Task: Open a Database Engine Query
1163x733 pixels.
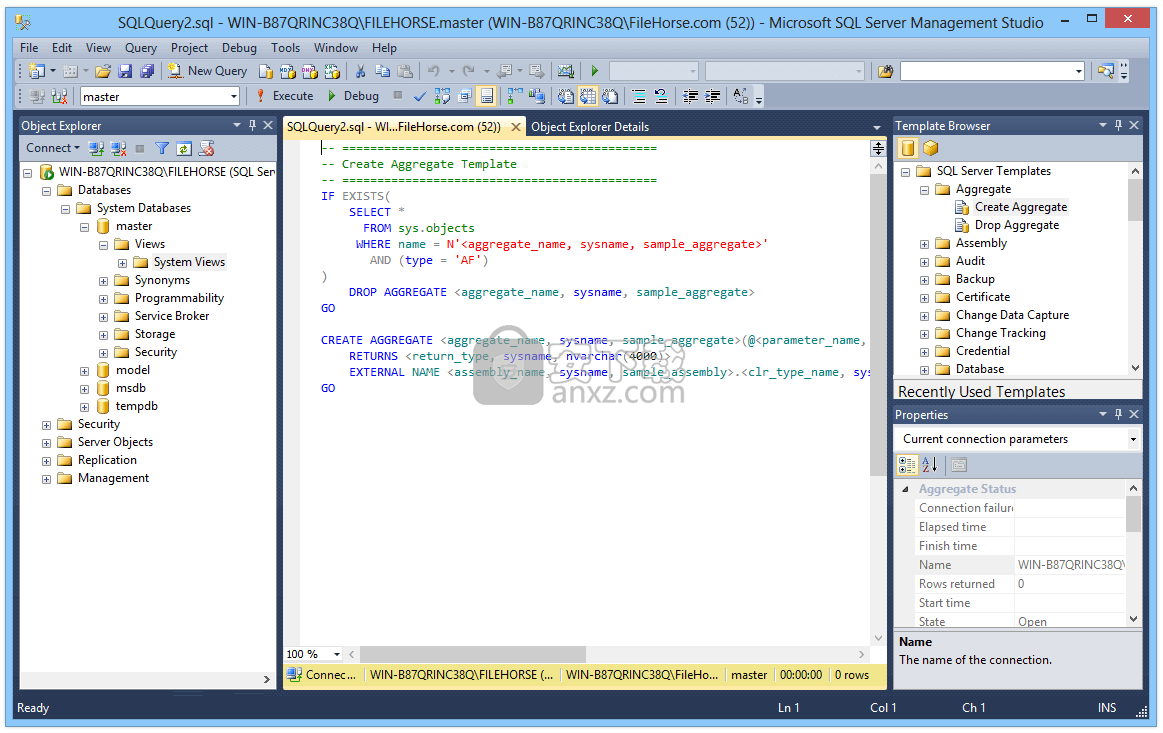Action: tap(266, 71)
